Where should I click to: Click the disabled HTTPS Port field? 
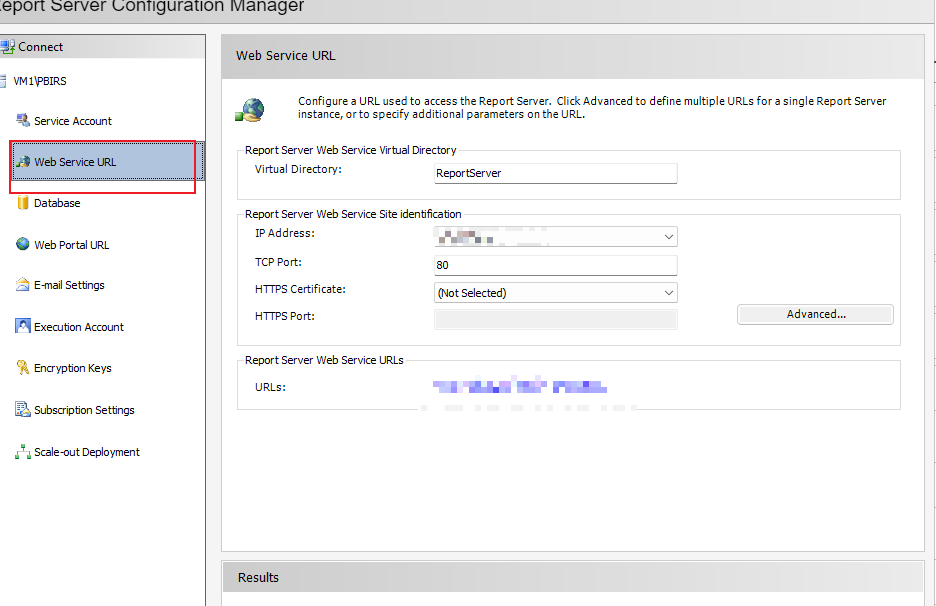tap(556, 319)
